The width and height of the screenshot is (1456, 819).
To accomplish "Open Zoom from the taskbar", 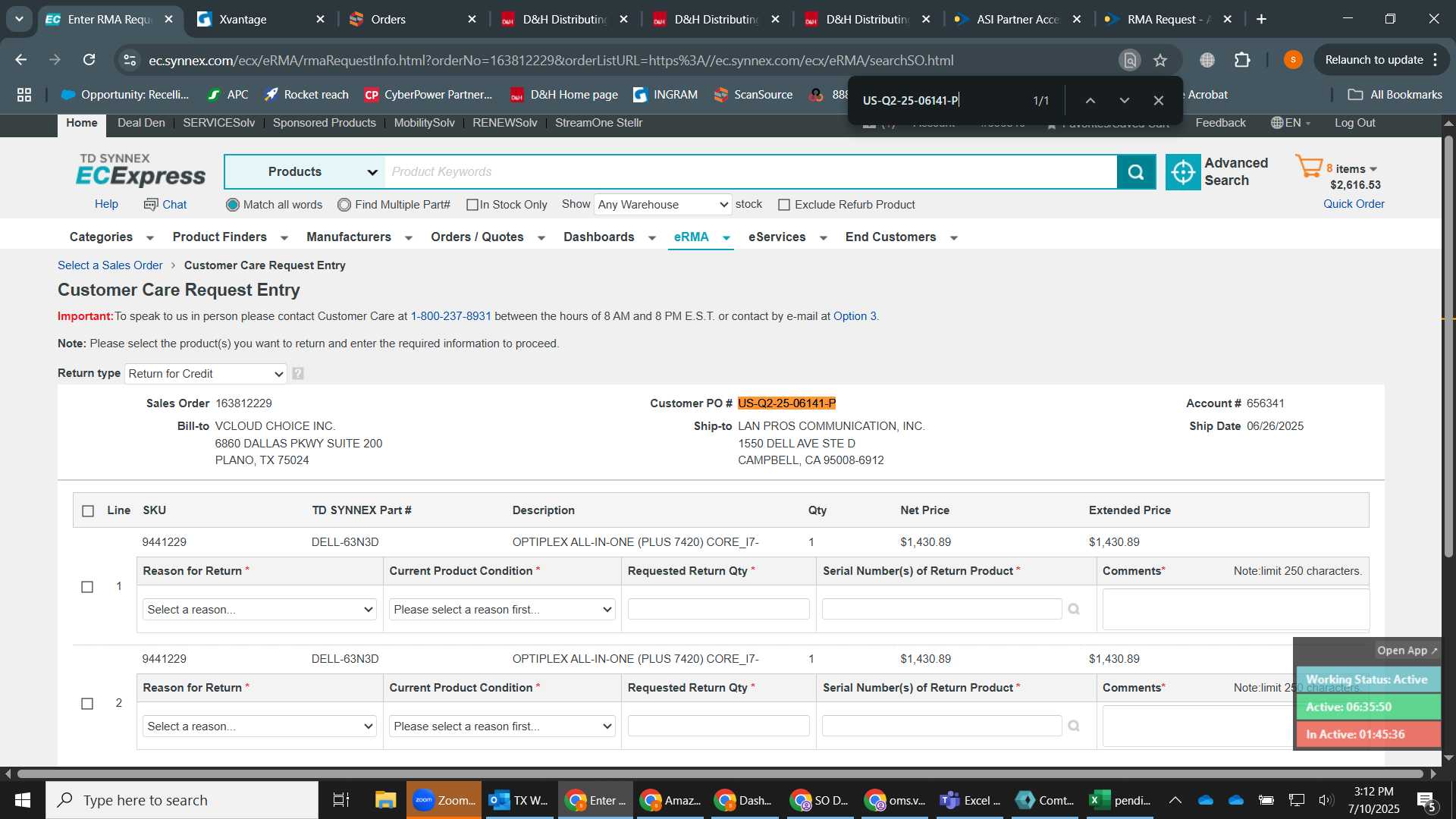I will point(444,800).
